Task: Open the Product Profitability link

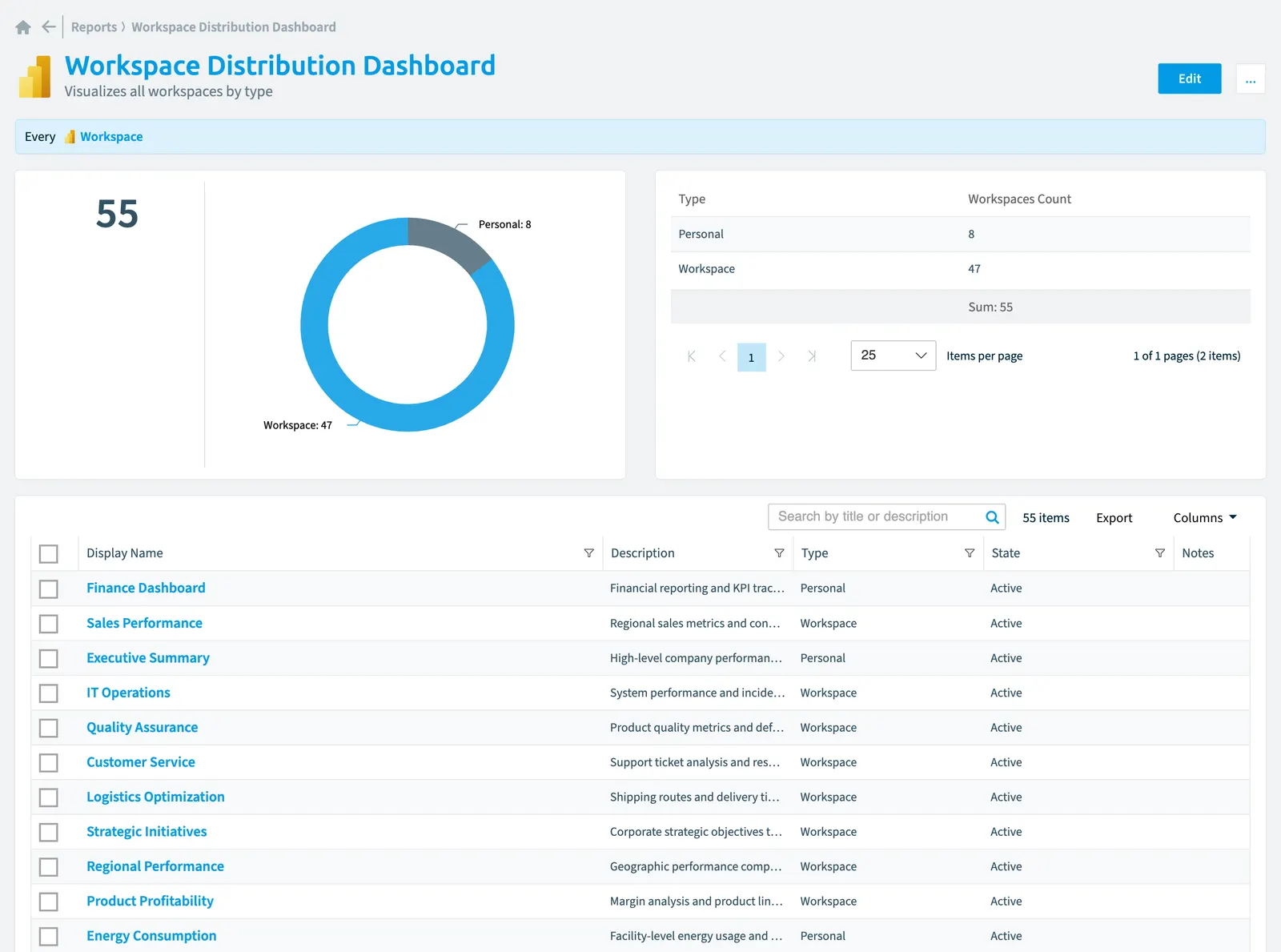Action: point(150,902)
